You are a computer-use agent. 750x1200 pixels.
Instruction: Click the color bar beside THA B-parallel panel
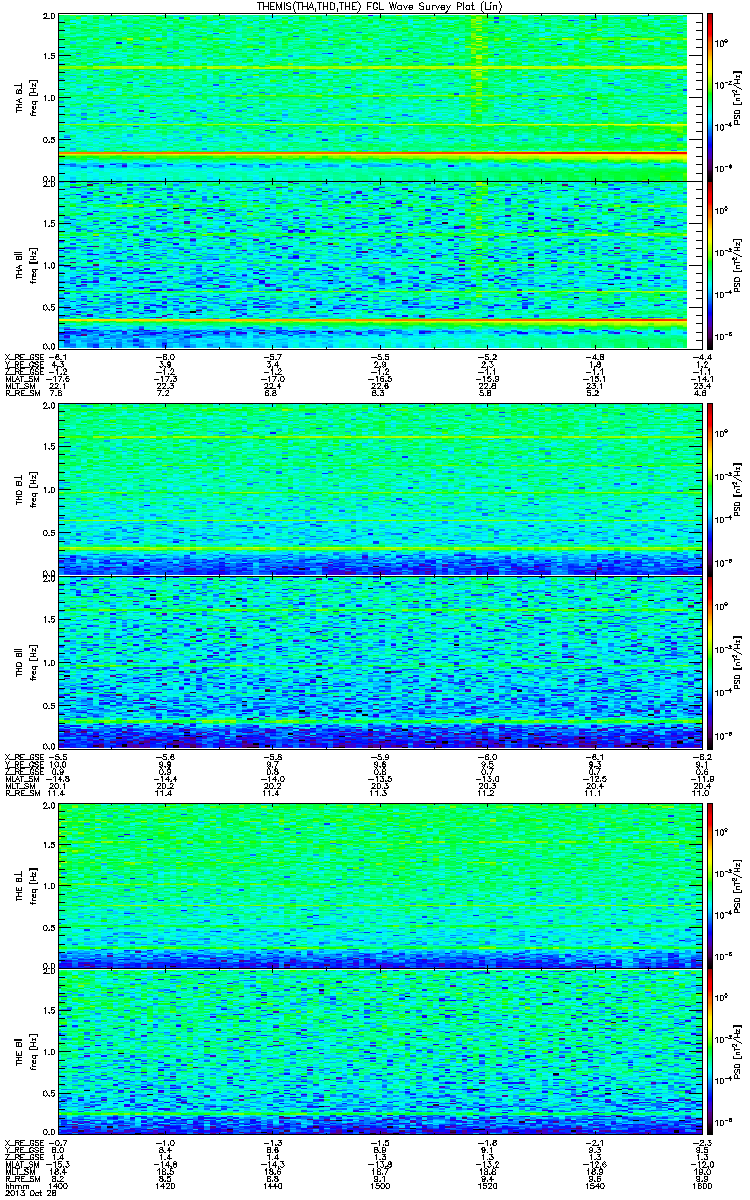coord(709,263)
